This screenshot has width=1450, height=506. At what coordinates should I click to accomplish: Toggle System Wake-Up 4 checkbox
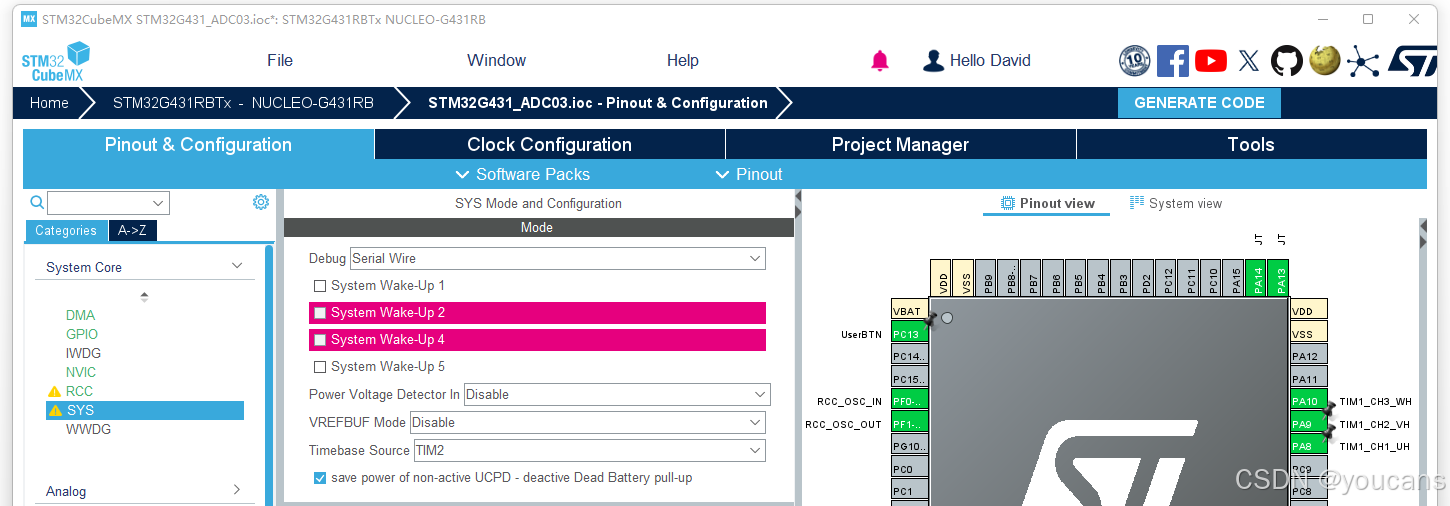click(320, 340)
